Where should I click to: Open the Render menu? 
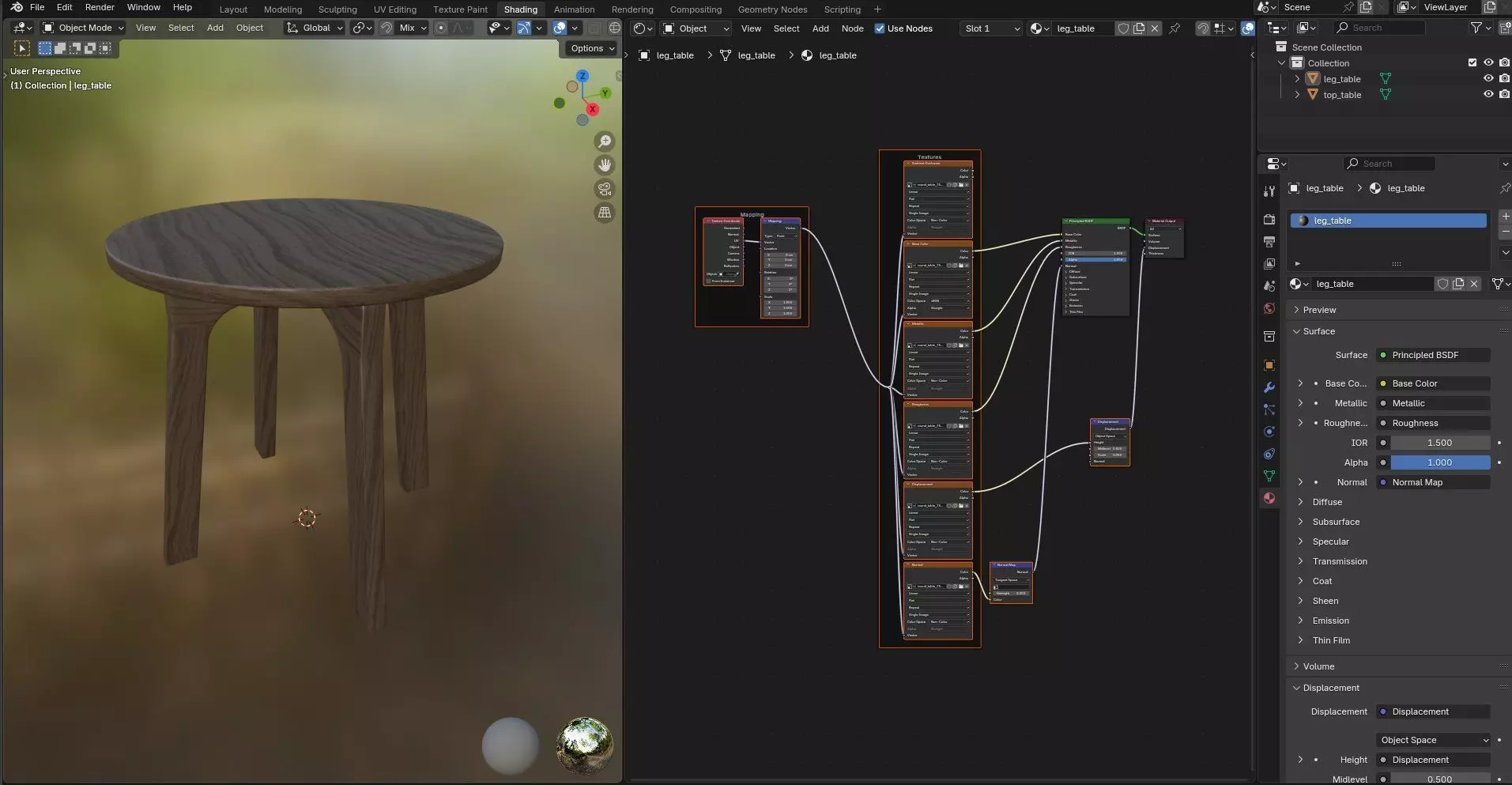pos(100,7)
